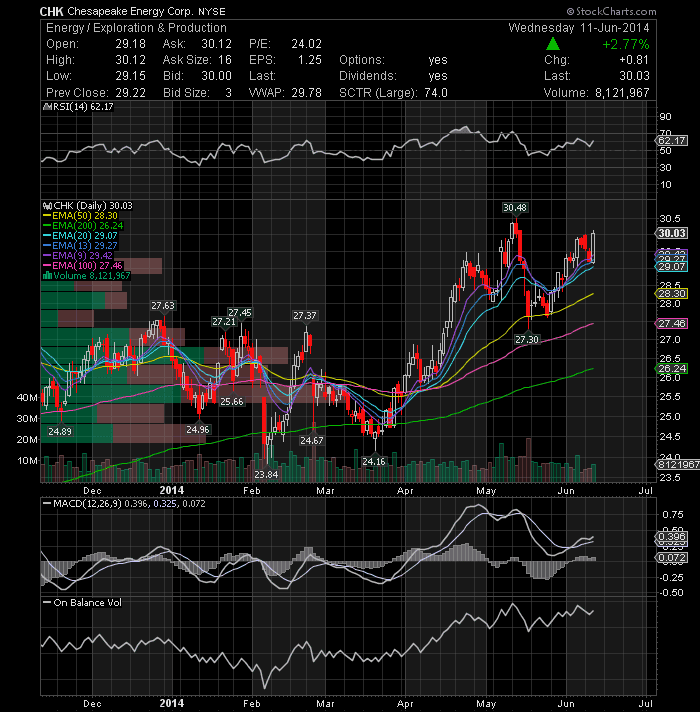Click the High label's value 30.12
This screenshot has height=712, width=700.
pos(130,60)
